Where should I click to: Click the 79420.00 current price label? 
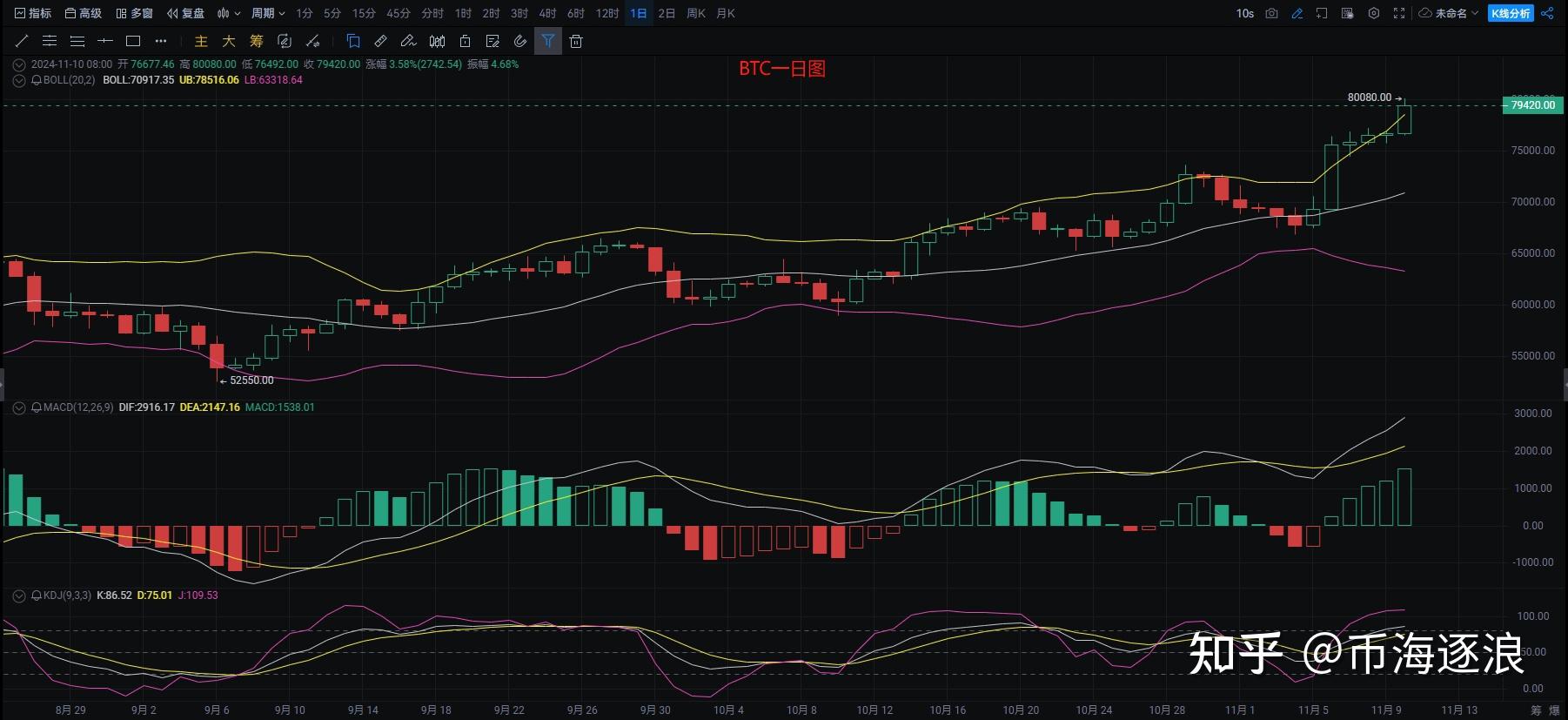[x=1532, y=105]
